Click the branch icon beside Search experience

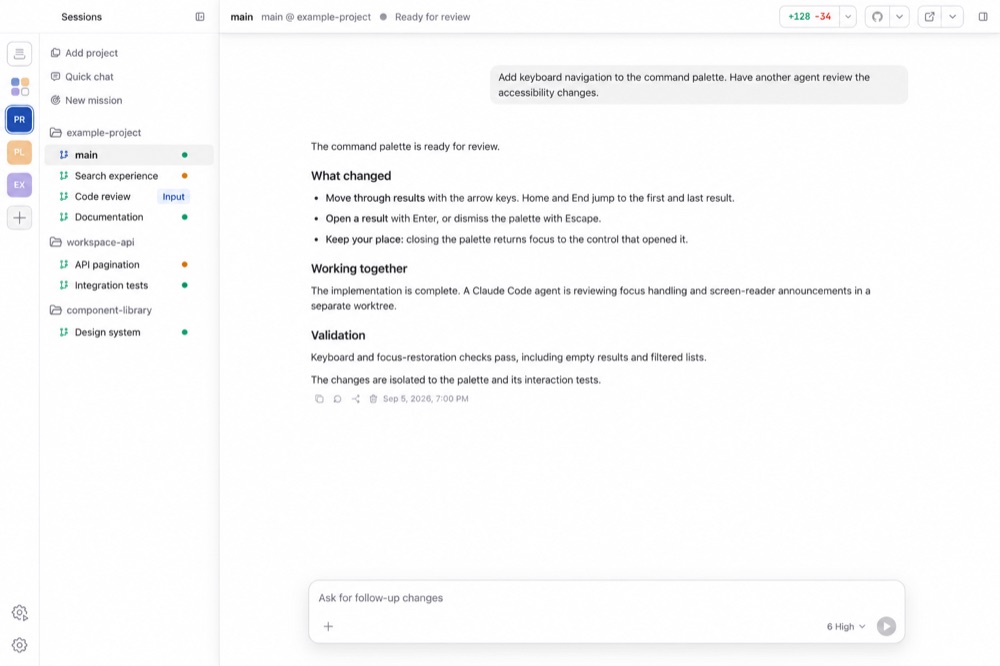64,176
